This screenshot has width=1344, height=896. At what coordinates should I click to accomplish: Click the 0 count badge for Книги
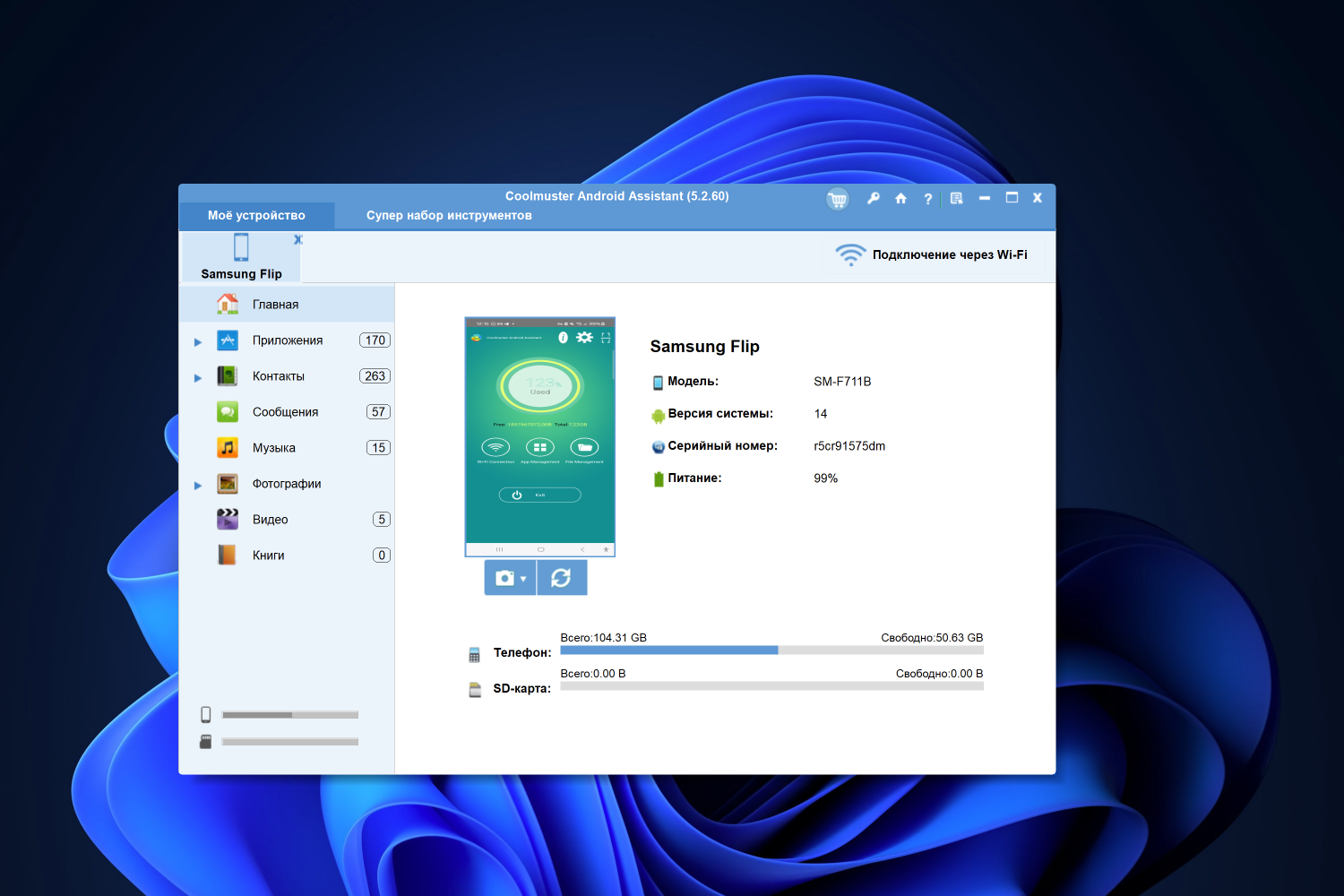[382, 556]
